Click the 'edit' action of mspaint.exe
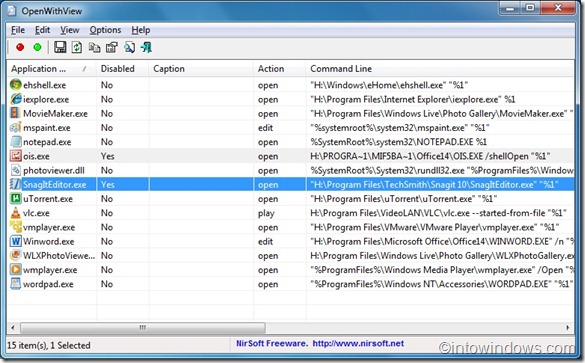The width and height of the screenshot is (585, 363). (x=265, y=128)
